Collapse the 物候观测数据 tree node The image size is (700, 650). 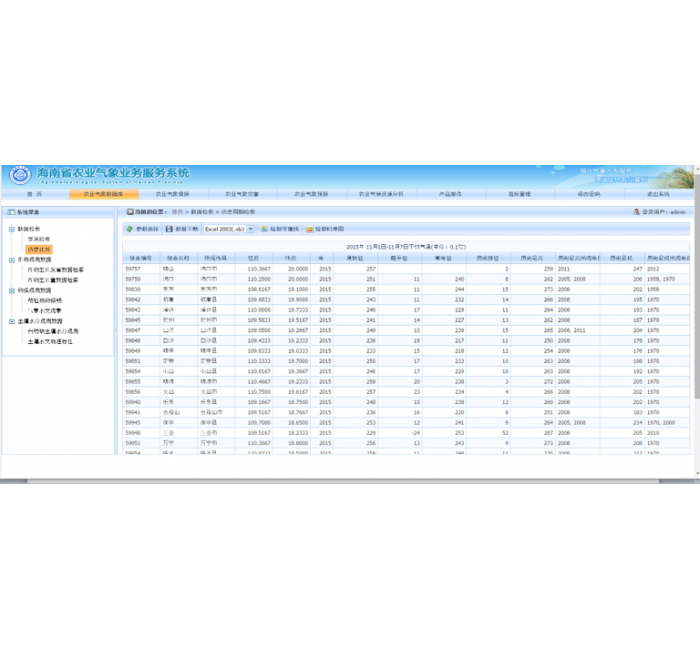pos(11,290)
